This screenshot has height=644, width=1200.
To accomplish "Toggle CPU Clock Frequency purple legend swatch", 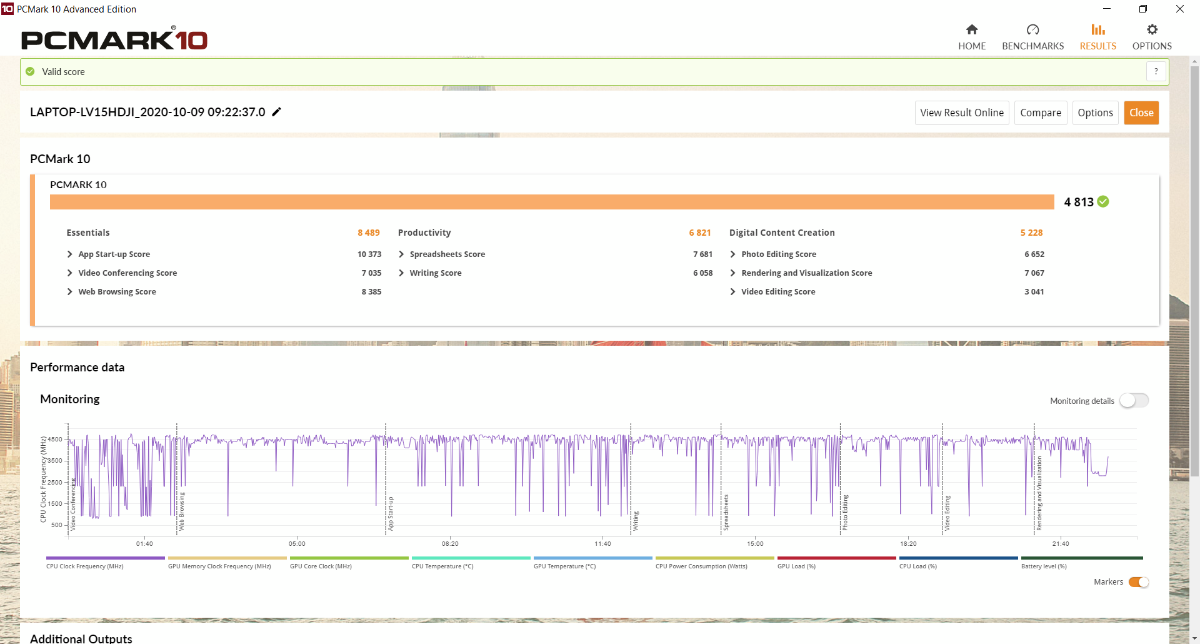I will pyautogui.click(x=105, y=558).
